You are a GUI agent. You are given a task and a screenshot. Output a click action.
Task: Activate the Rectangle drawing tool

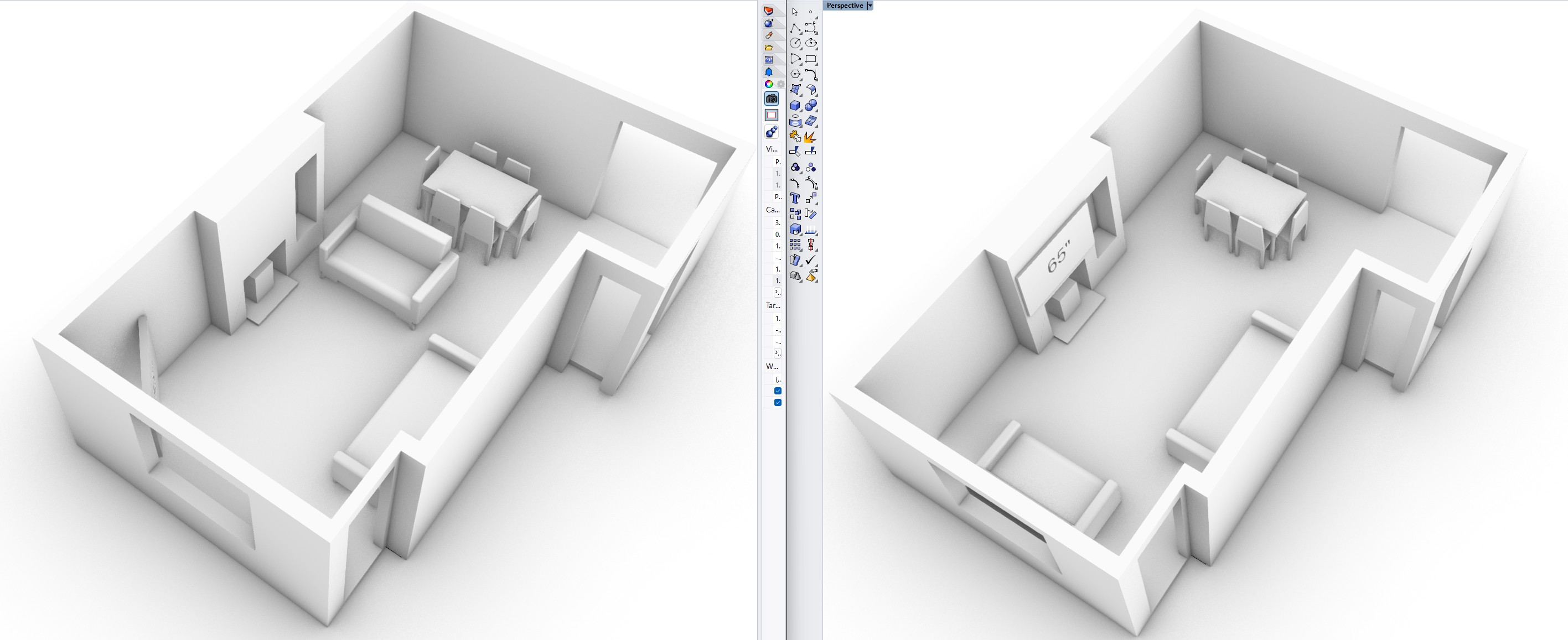click(x=811, y=59)
